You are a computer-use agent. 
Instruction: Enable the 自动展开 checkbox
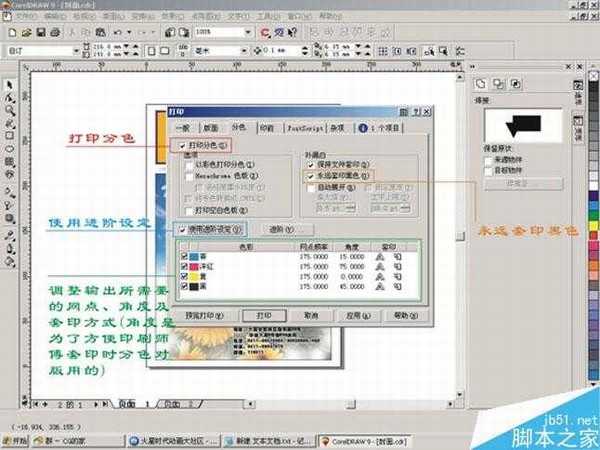click(x=311, y=188)
